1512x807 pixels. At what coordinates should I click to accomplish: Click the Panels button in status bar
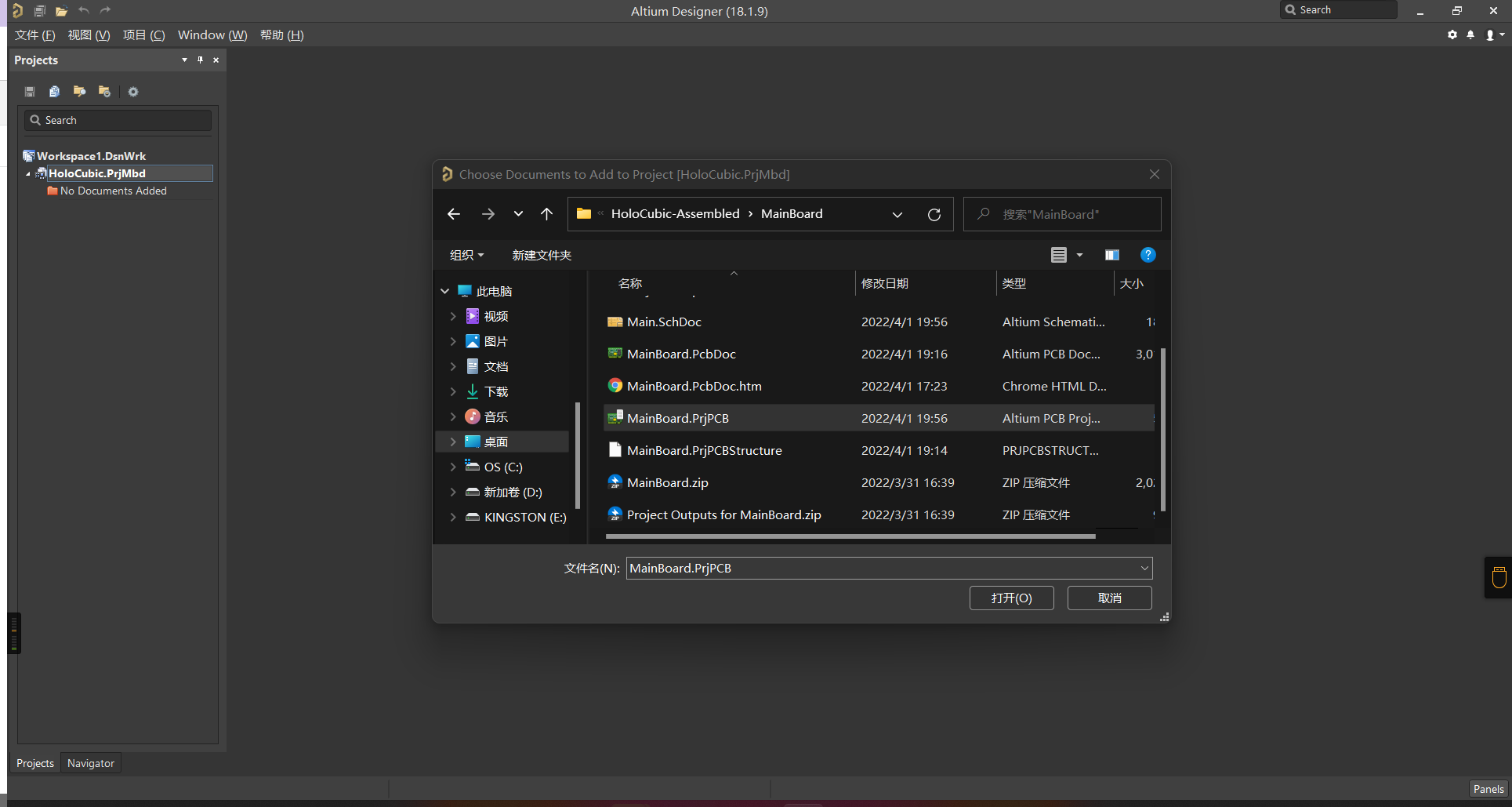(1488, 789)
